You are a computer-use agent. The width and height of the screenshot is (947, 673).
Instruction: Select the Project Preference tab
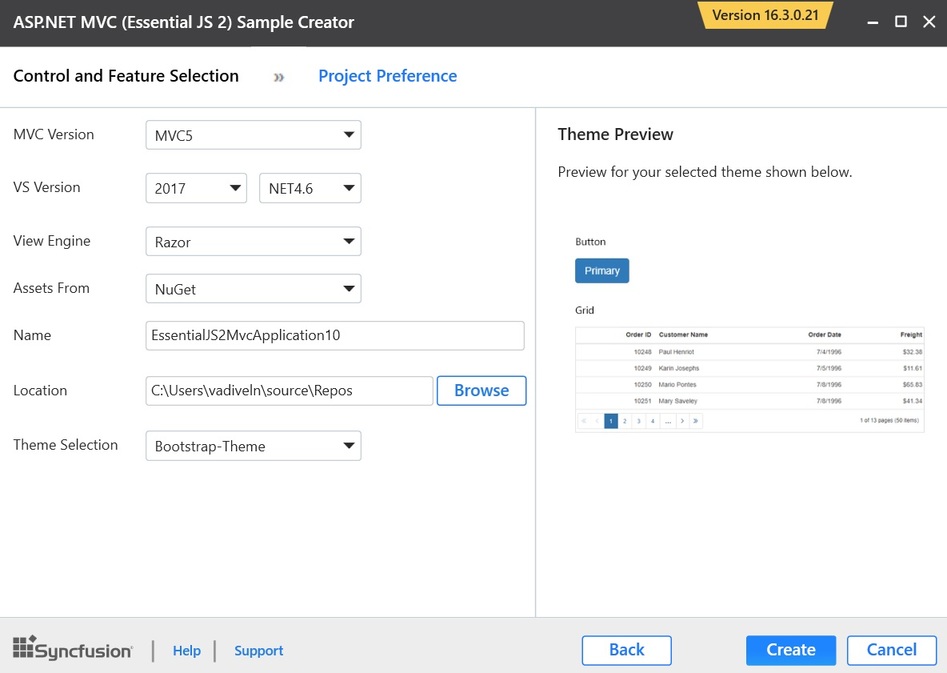(x=387, y=76)
